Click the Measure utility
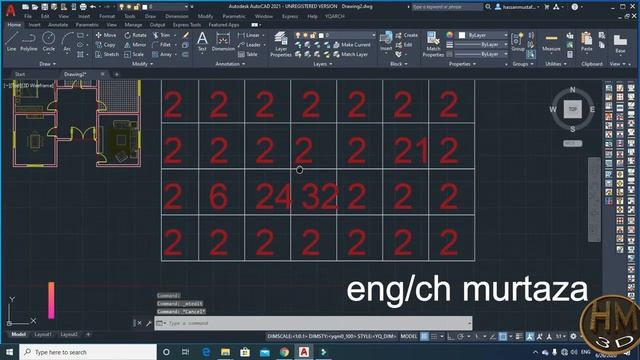 click(x=551, y=42)
